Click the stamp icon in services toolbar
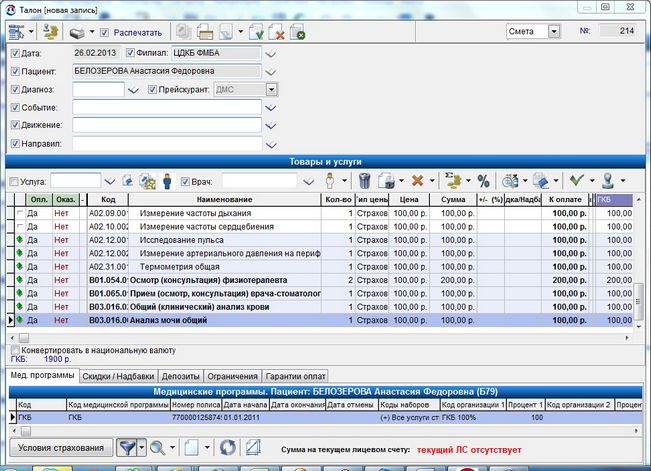Viewport: 651px width, 471px height. pyautogui.click(x=609, y=181)
